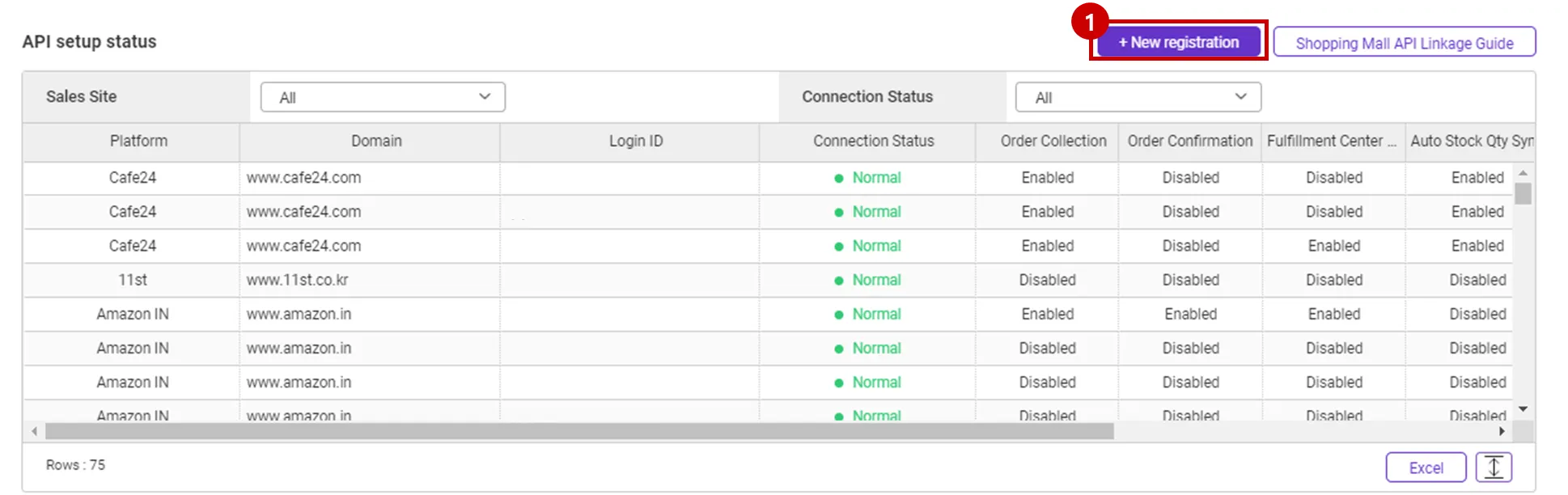Click the table's vertical scroll up arrow

click(x=1523, y=173)
